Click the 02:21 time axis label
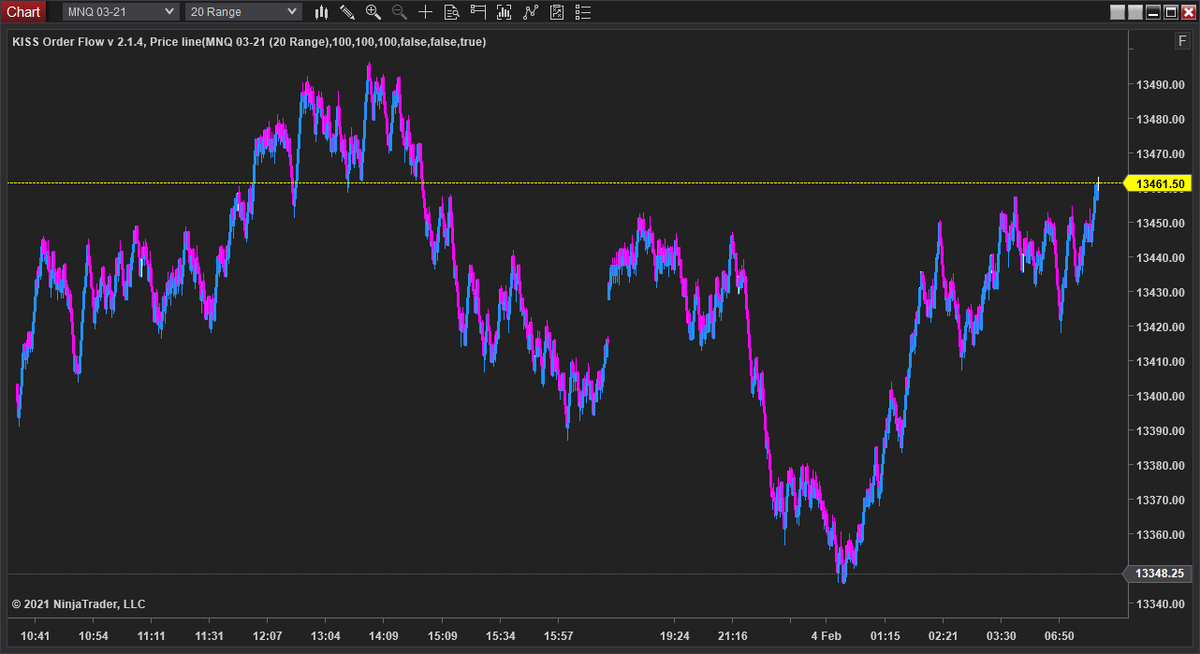The image size is (1200, 654). [943, 636]
